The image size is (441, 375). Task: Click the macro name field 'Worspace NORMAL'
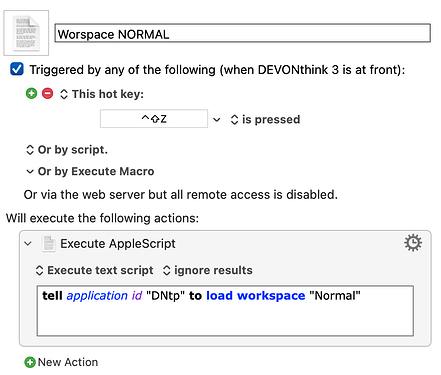click(x=242, y=33)
